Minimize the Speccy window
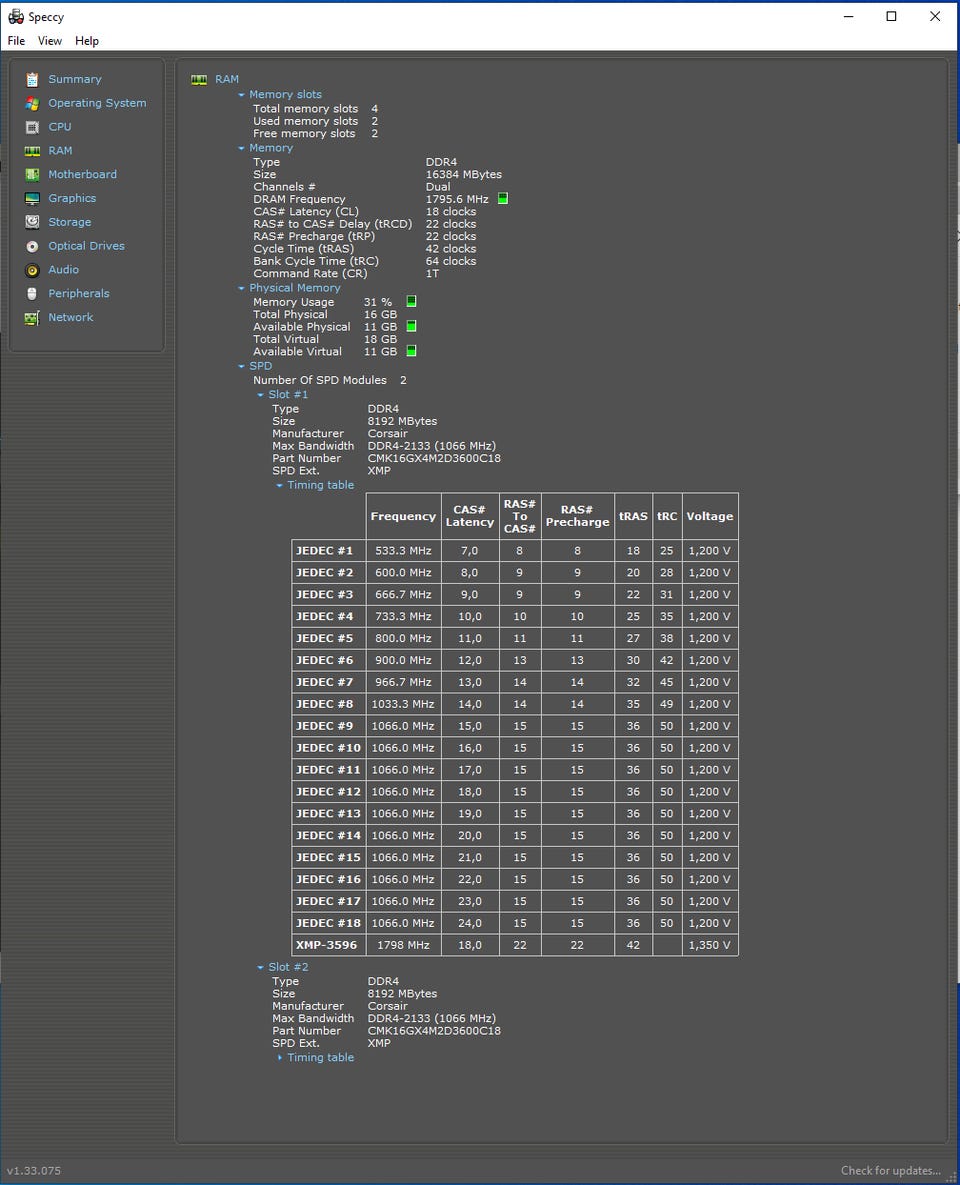 pos(849,17)
